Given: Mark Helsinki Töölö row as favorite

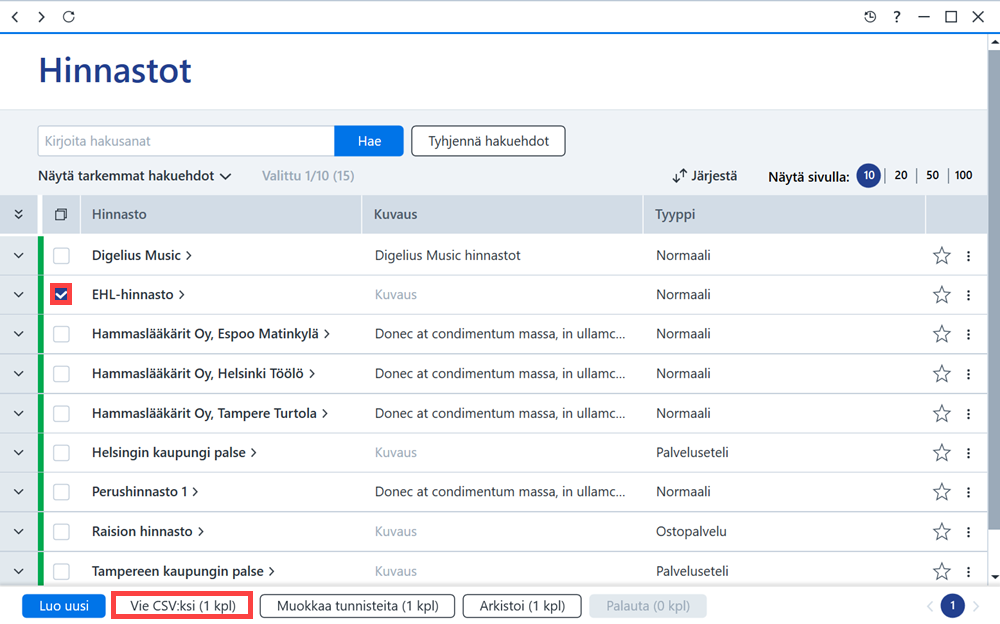Looking at the screenshot, I should pos(942,373).
